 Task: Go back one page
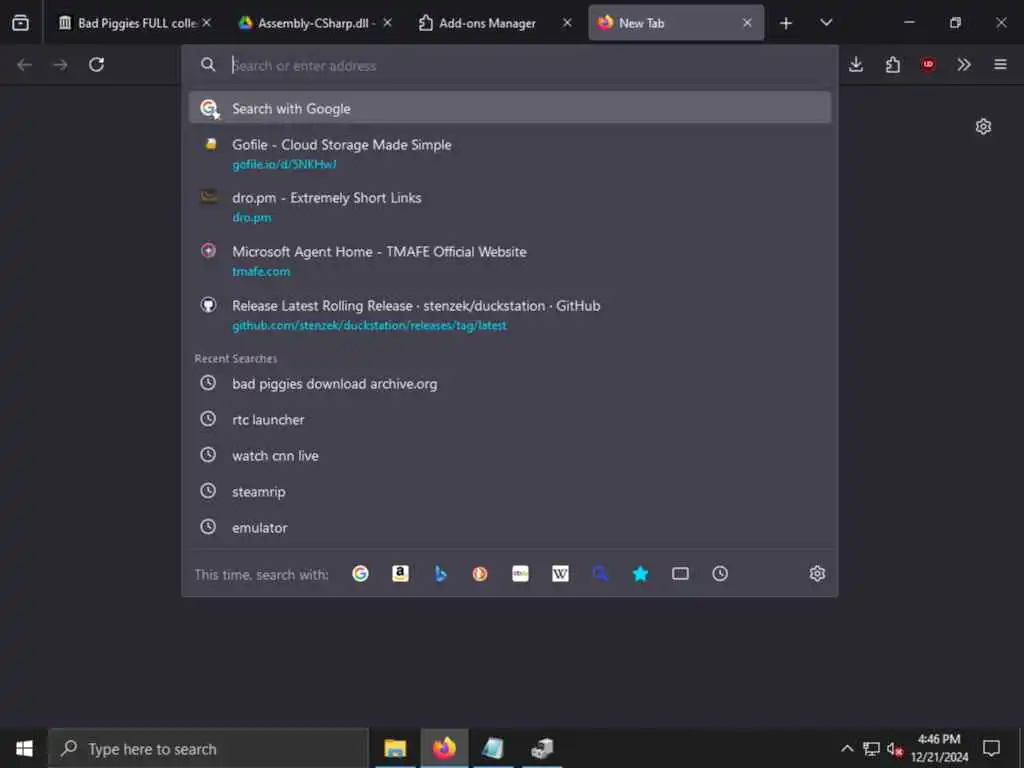point(24,65)
